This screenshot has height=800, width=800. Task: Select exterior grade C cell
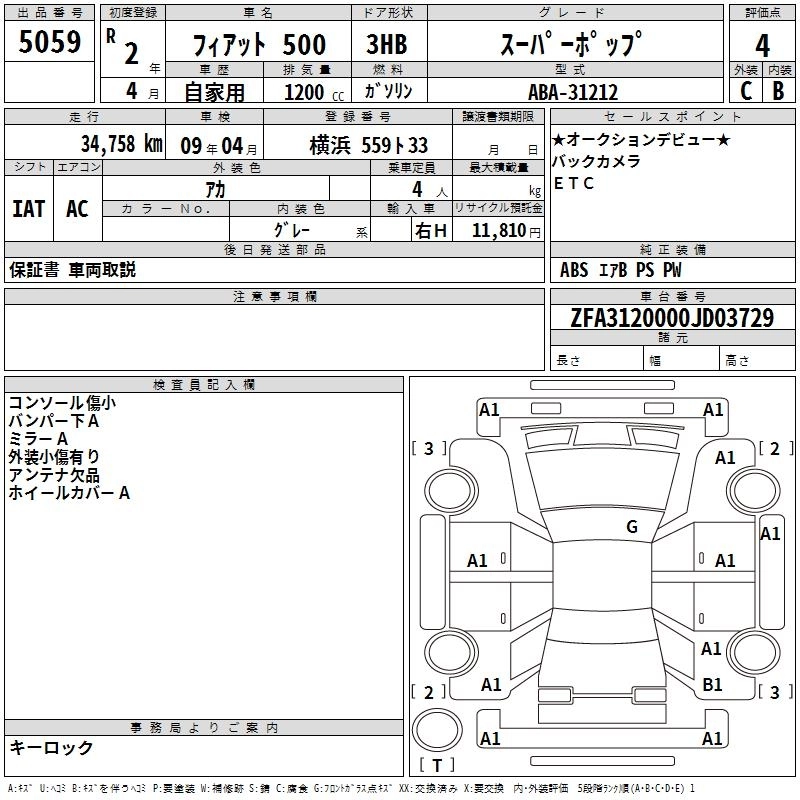(745, 91)
